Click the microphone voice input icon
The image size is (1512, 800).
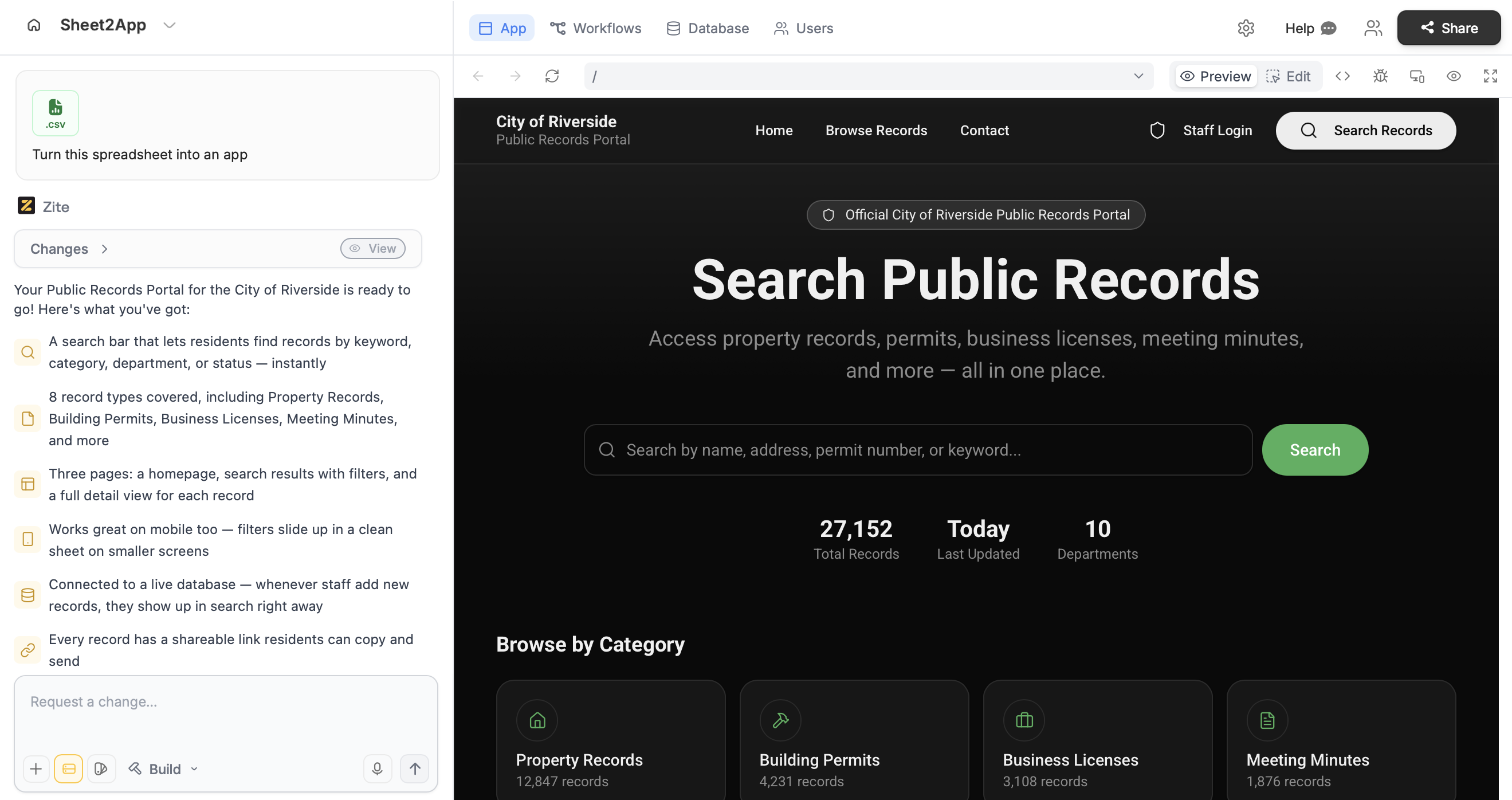pyautogui.click(x=378, y=768)
